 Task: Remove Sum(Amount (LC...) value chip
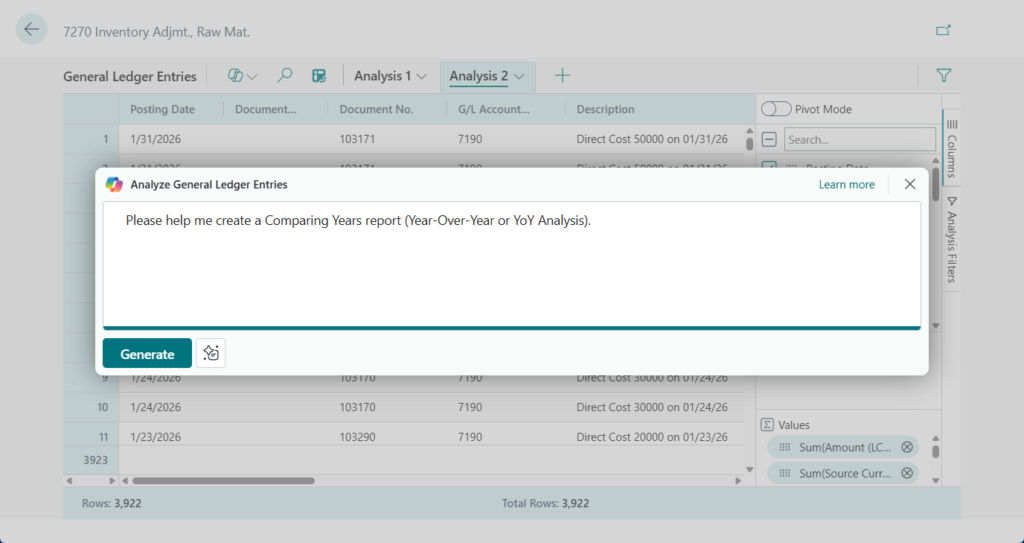click(907, 447)
